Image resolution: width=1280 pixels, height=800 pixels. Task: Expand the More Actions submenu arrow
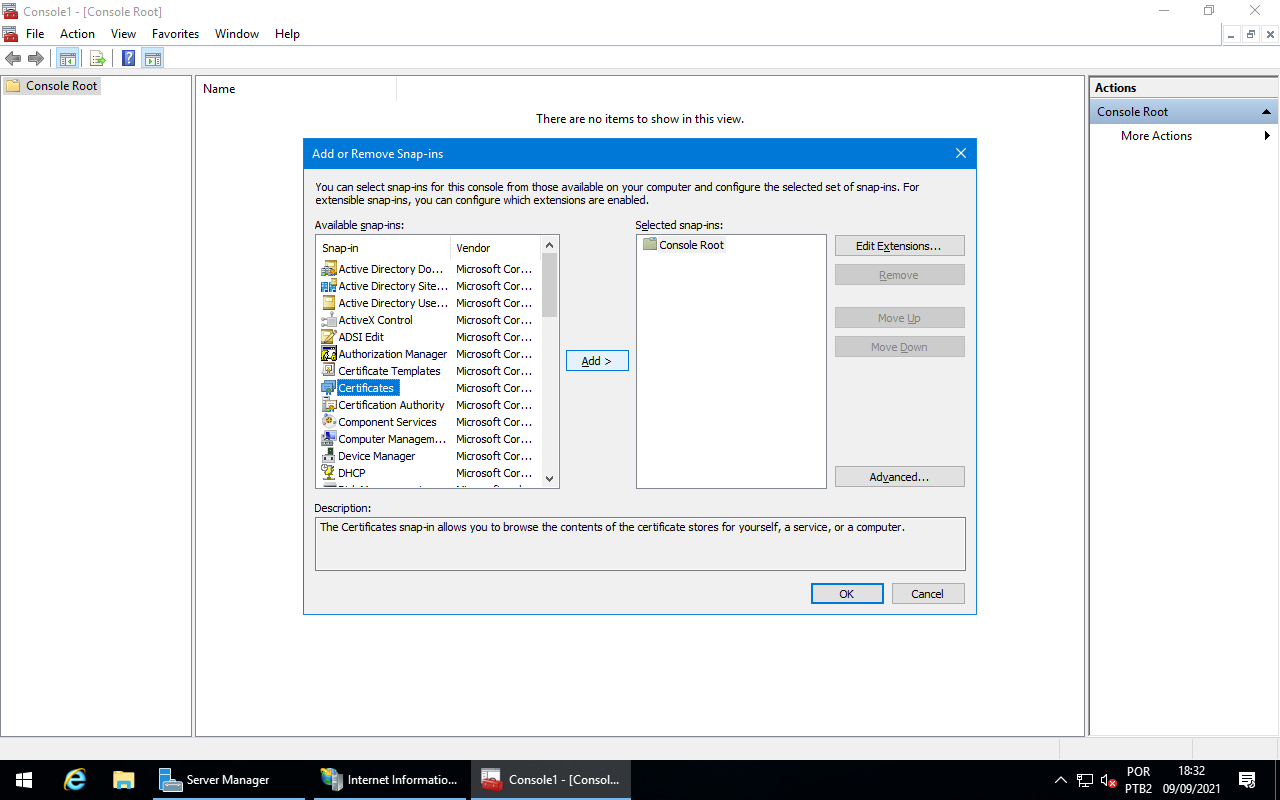(x=1267, y=136)
